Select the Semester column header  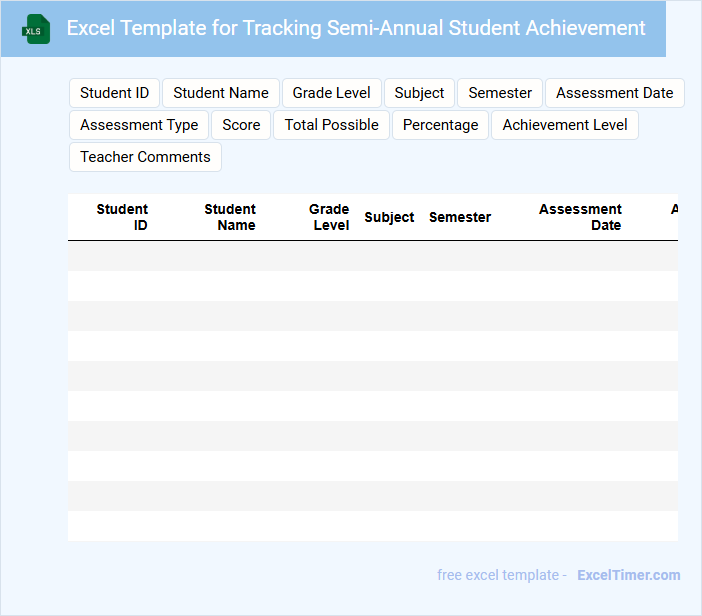coord(460,217)
